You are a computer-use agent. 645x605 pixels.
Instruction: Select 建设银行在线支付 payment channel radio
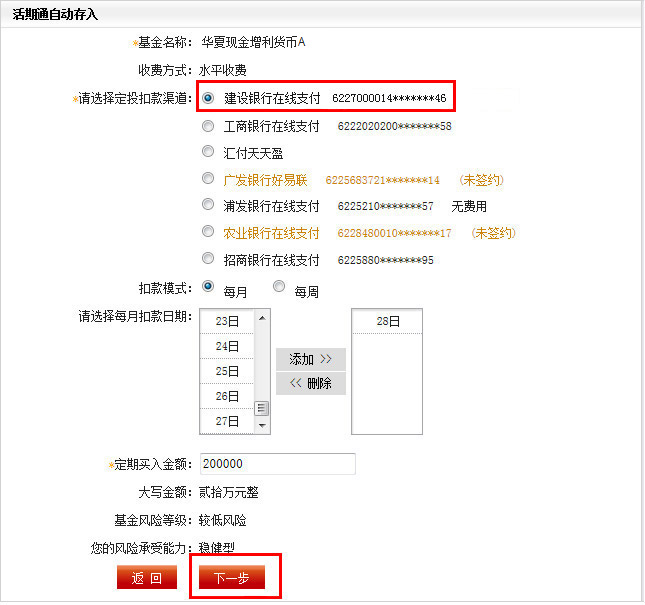tap(208, 98)
